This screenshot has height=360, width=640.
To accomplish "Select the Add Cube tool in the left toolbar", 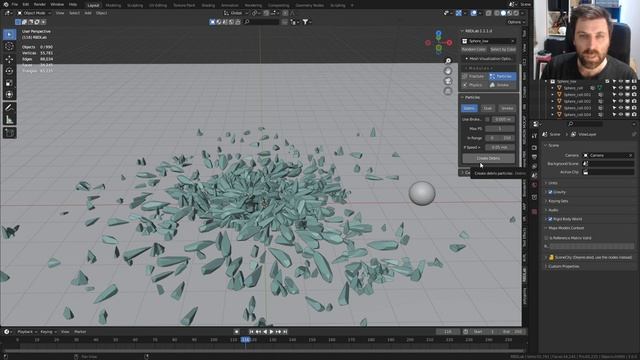I will (9, 133).
